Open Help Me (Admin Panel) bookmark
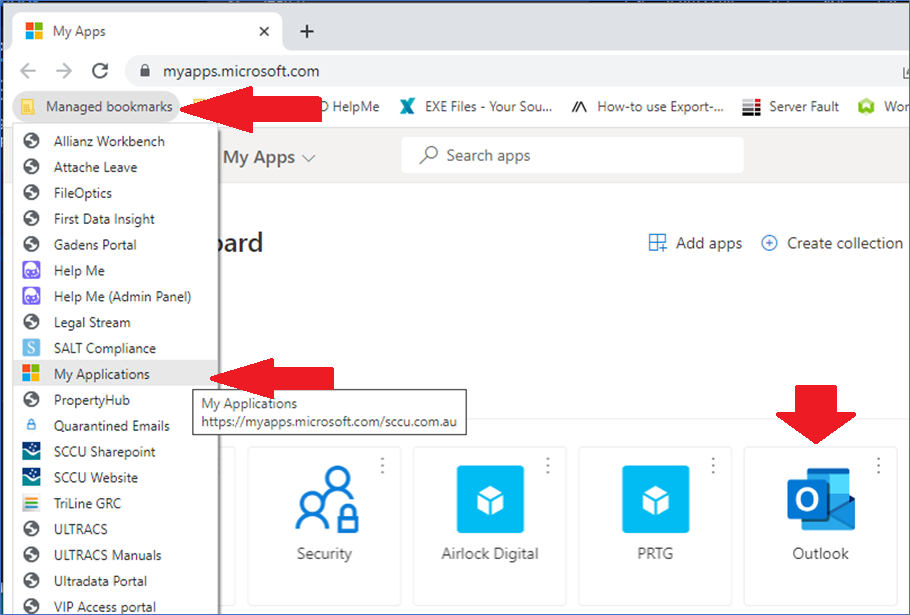 (x=115, y=296)
